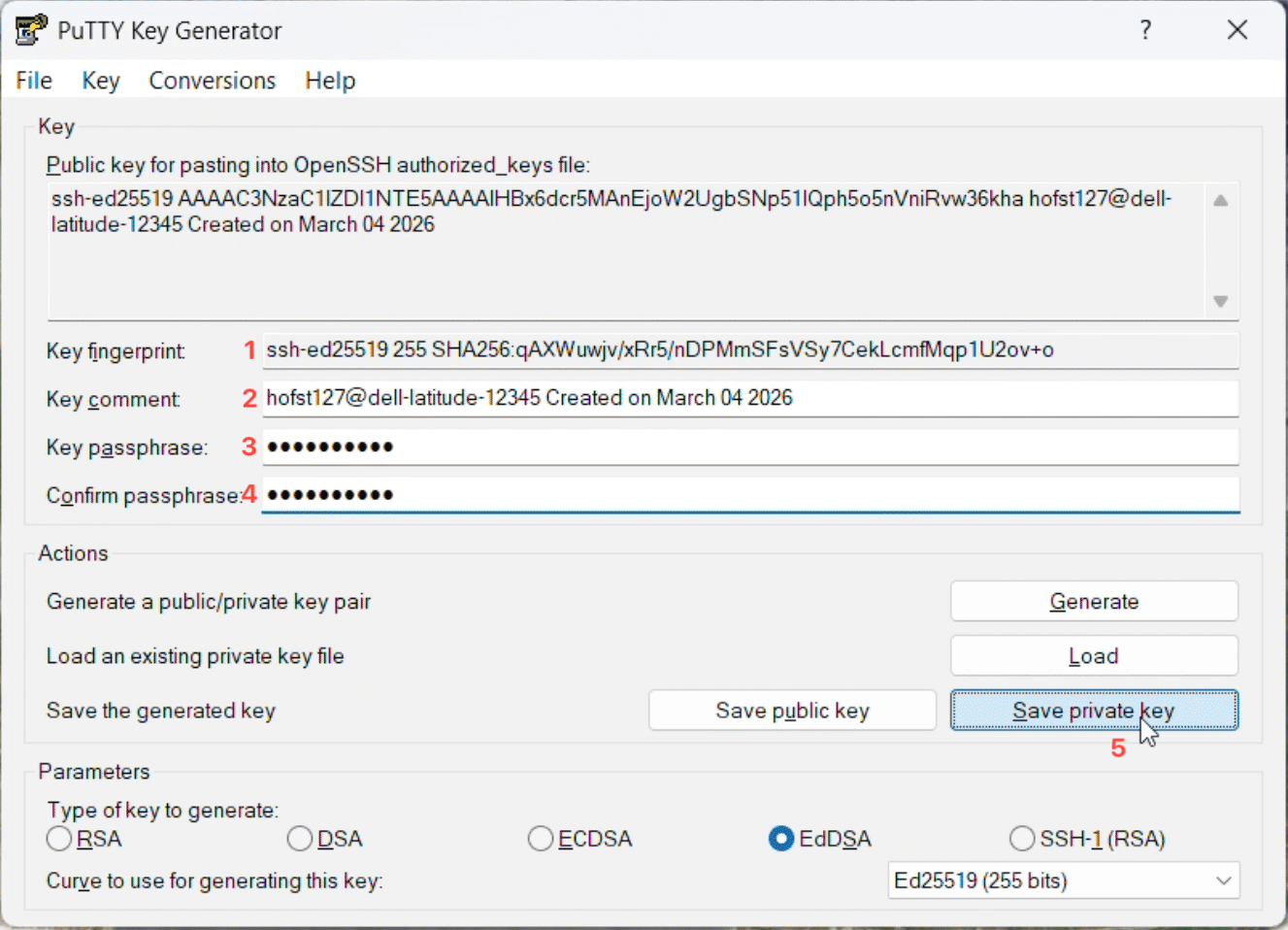Image resolution: width=1288 pixels, height=930 pixels.
Task: Click Save public key button
Action: pos(792,711)
